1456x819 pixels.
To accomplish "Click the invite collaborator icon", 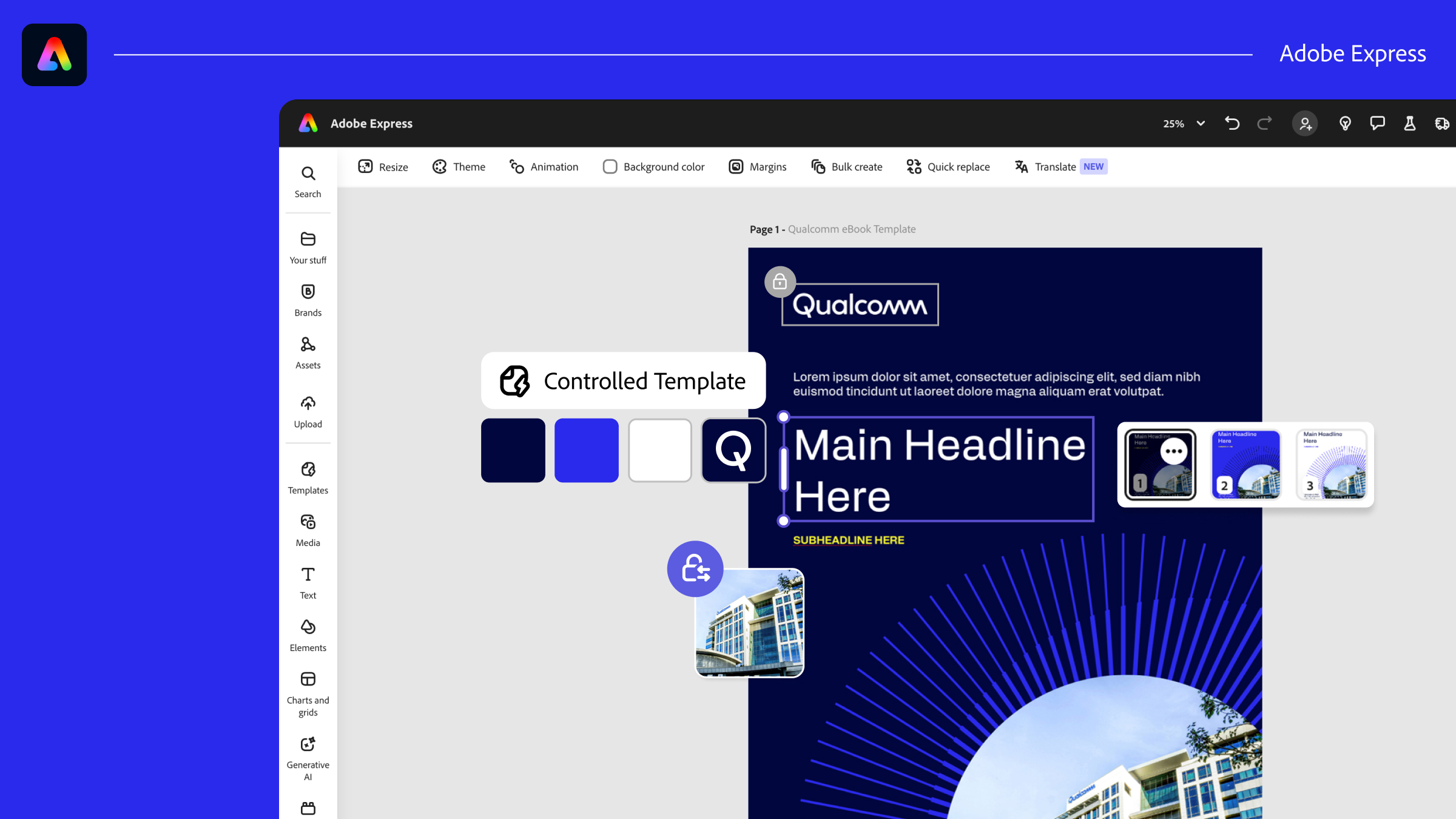I will (x=1305, y=123).
